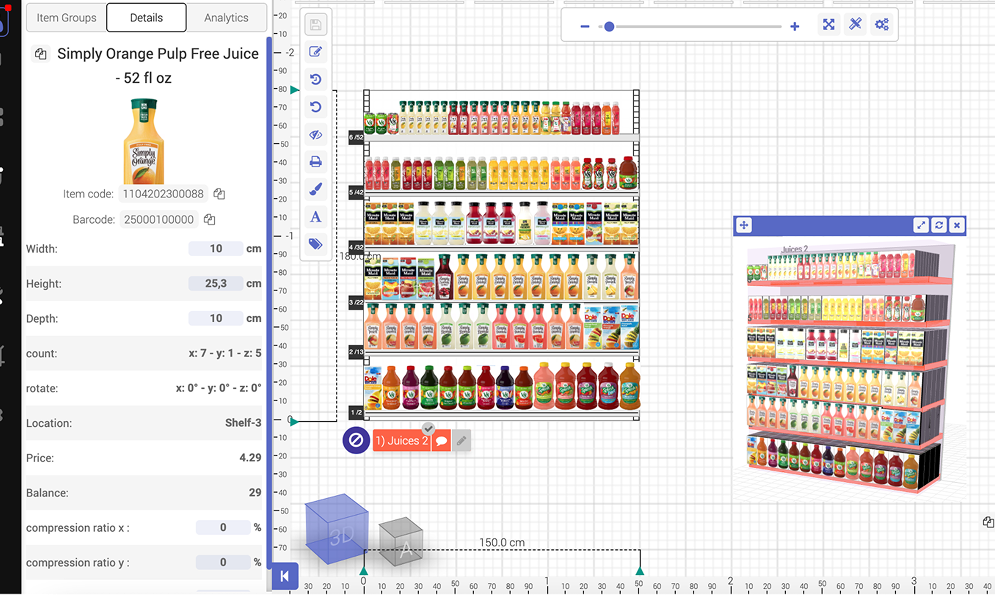This screenshot has width=995, height=595.
Task: Select shelf label 5 /42
Action: click(356, 192)
